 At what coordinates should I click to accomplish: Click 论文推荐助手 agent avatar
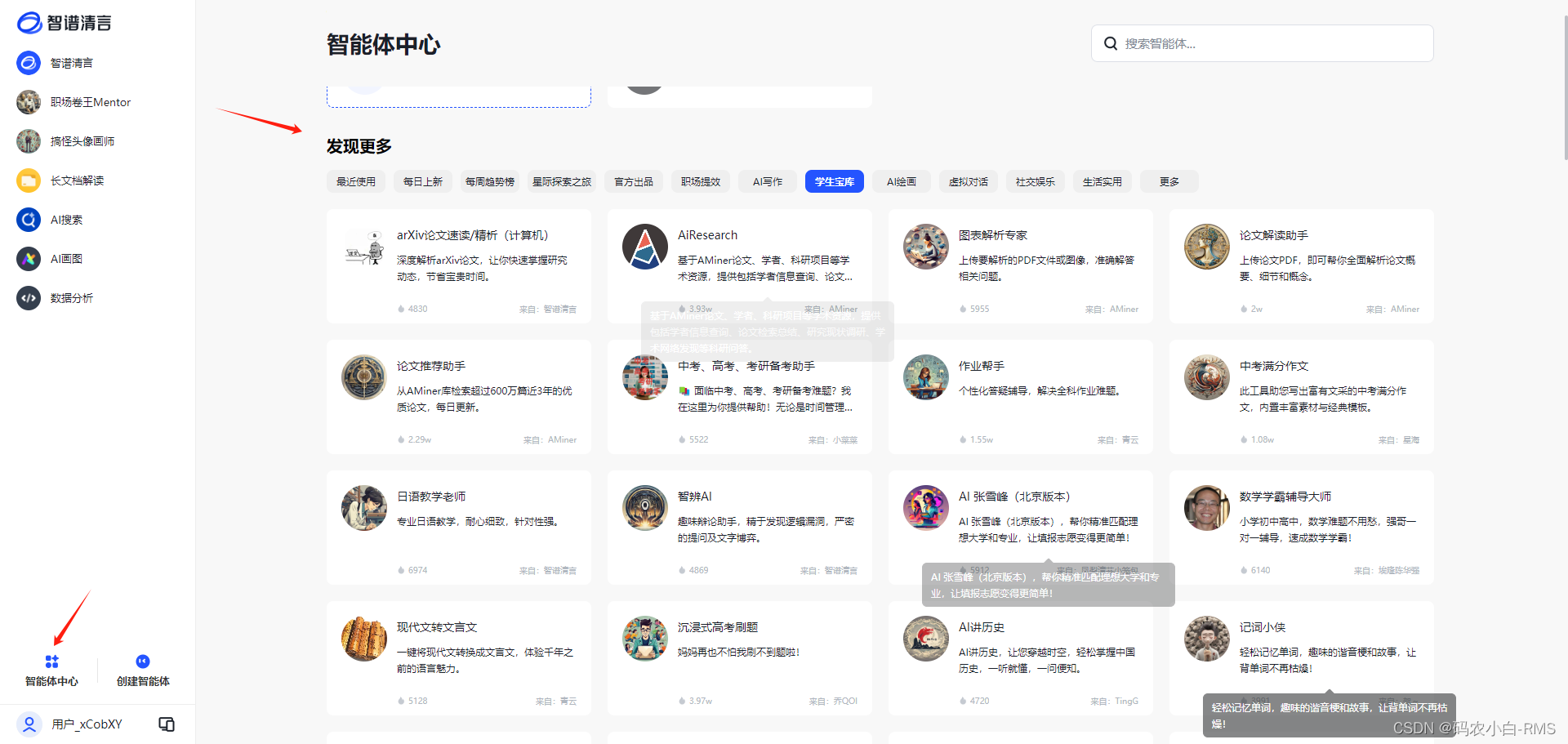pyautogui.click(x=364, y=377)
